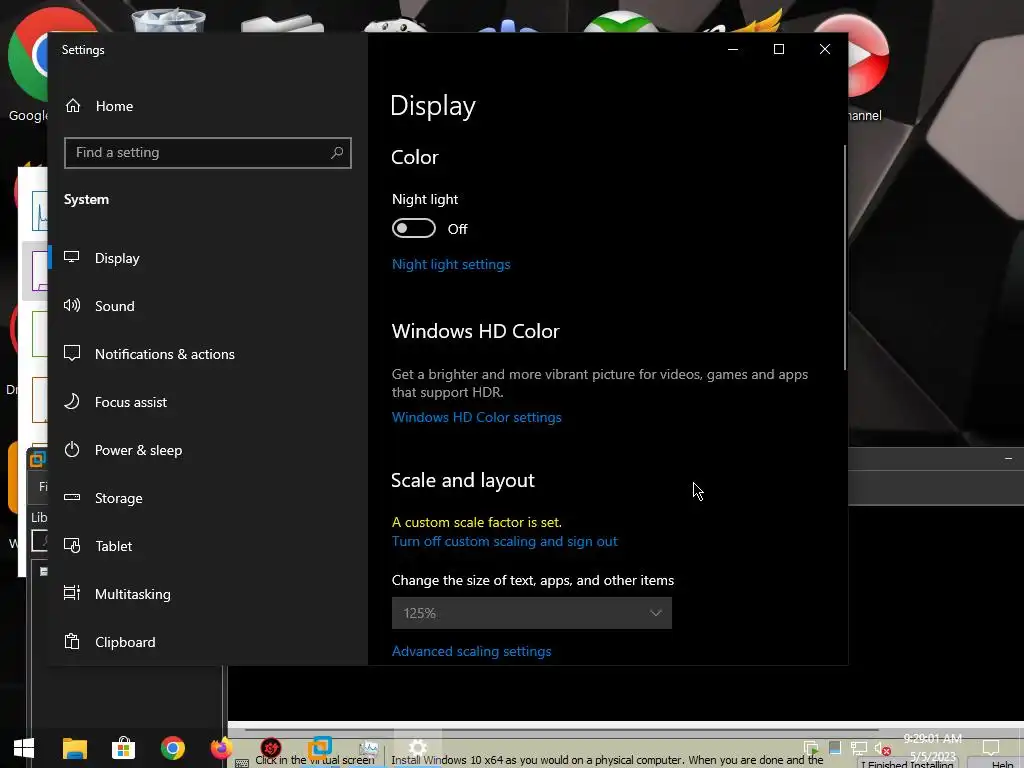Click the Multitasking label in sidebar
The height and width of the screenshot is (768, 1024).
coord(133,594)
